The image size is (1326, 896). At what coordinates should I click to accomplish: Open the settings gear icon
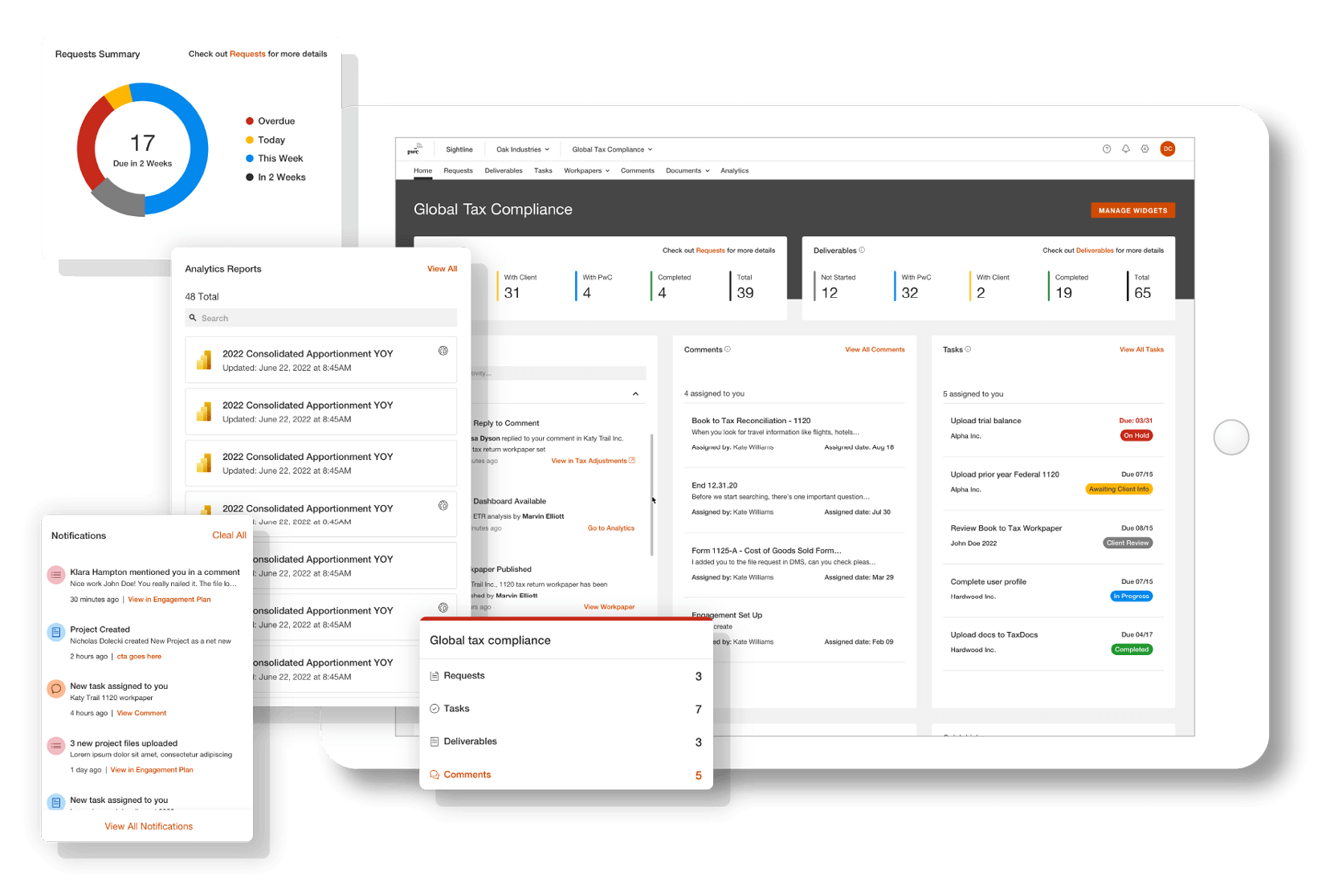click(x=1145, y=149)
